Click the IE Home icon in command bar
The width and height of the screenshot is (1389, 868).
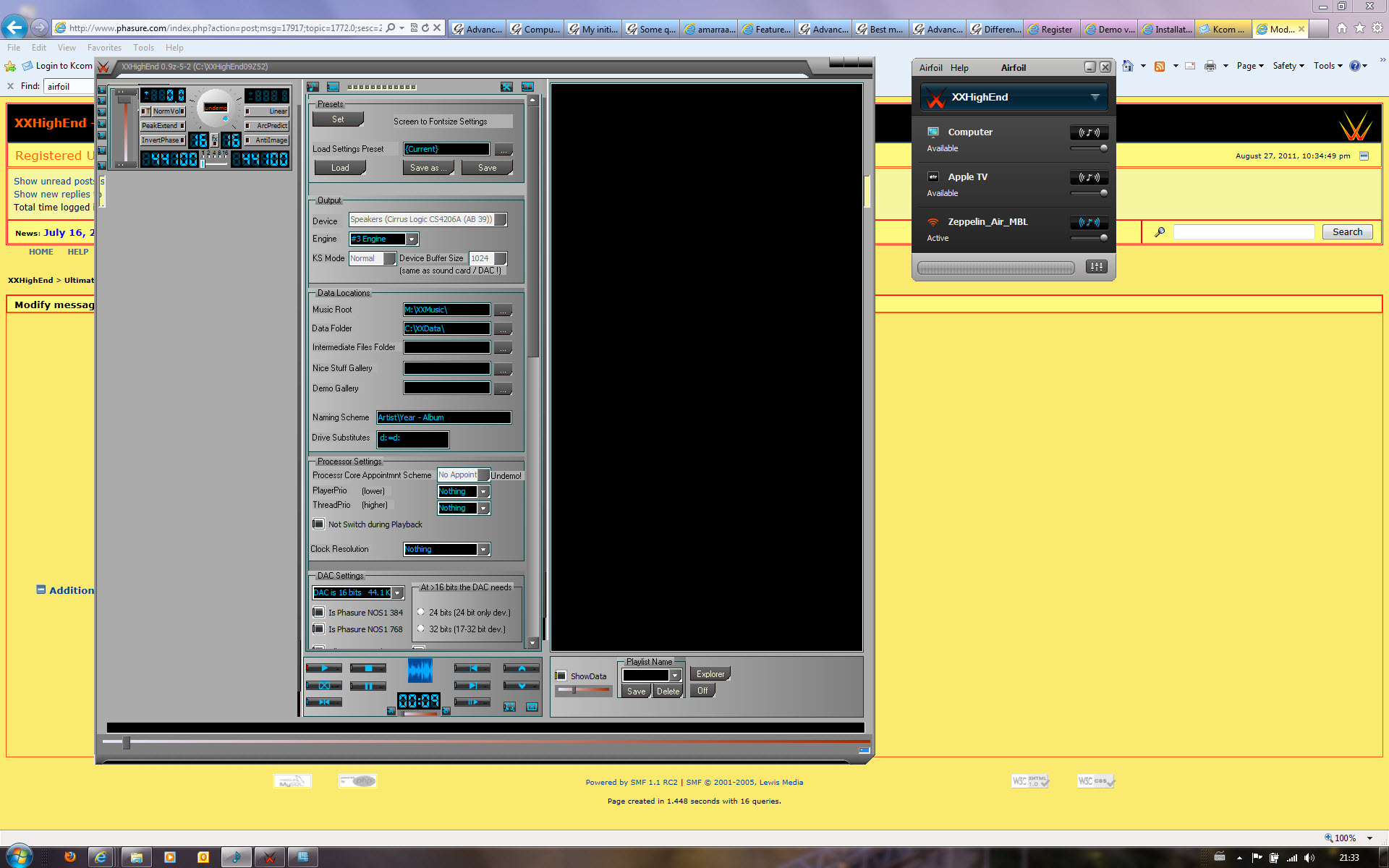(1128, 66)
